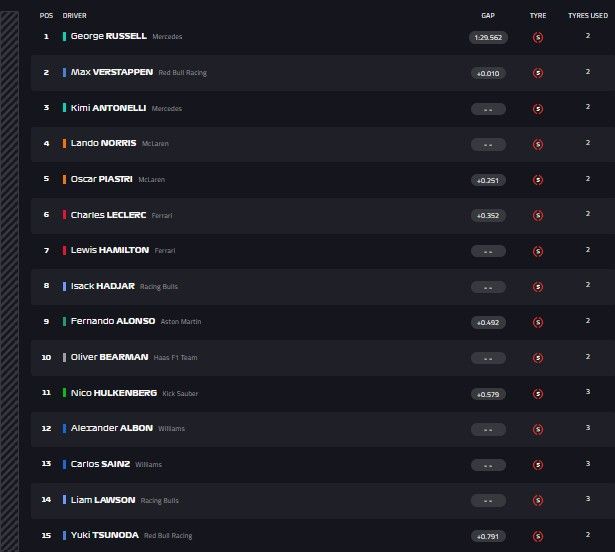Click the TYRES USED column header
The height and width of the screenshot is (552, 615).
pyautogui.click(x=588, y=16)
